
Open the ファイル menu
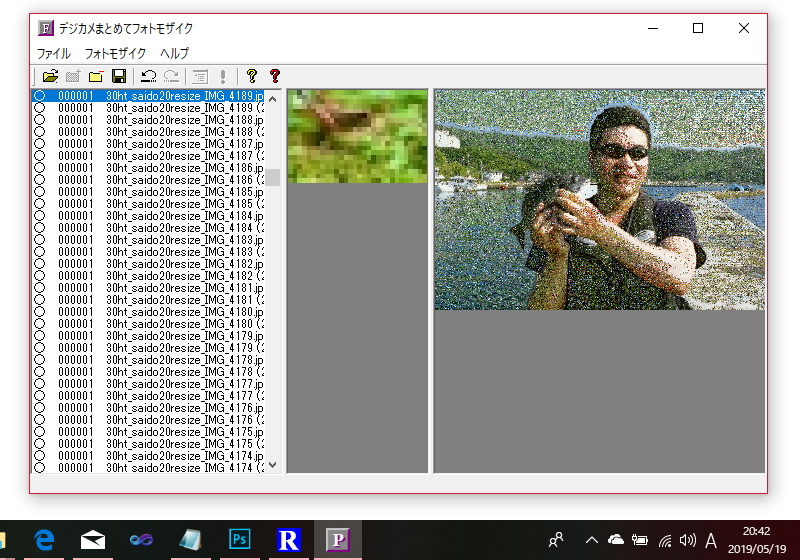tap(54, 53)
